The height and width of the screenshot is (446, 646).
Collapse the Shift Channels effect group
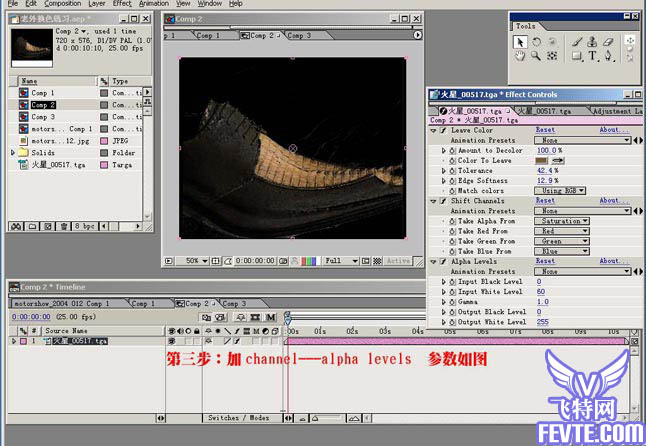click(x=433, y=201)
